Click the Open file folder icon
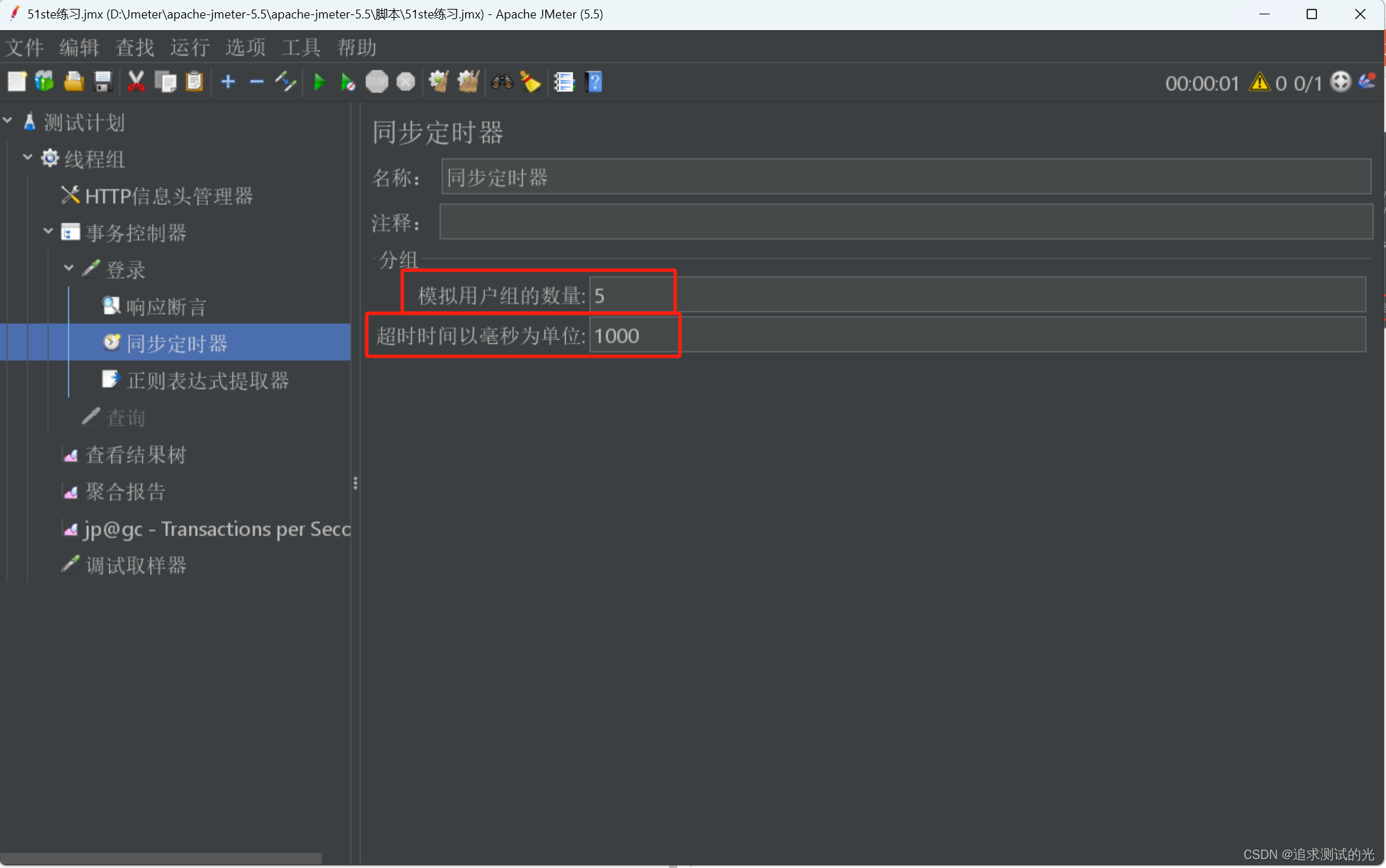 click(x=74, y=82)
